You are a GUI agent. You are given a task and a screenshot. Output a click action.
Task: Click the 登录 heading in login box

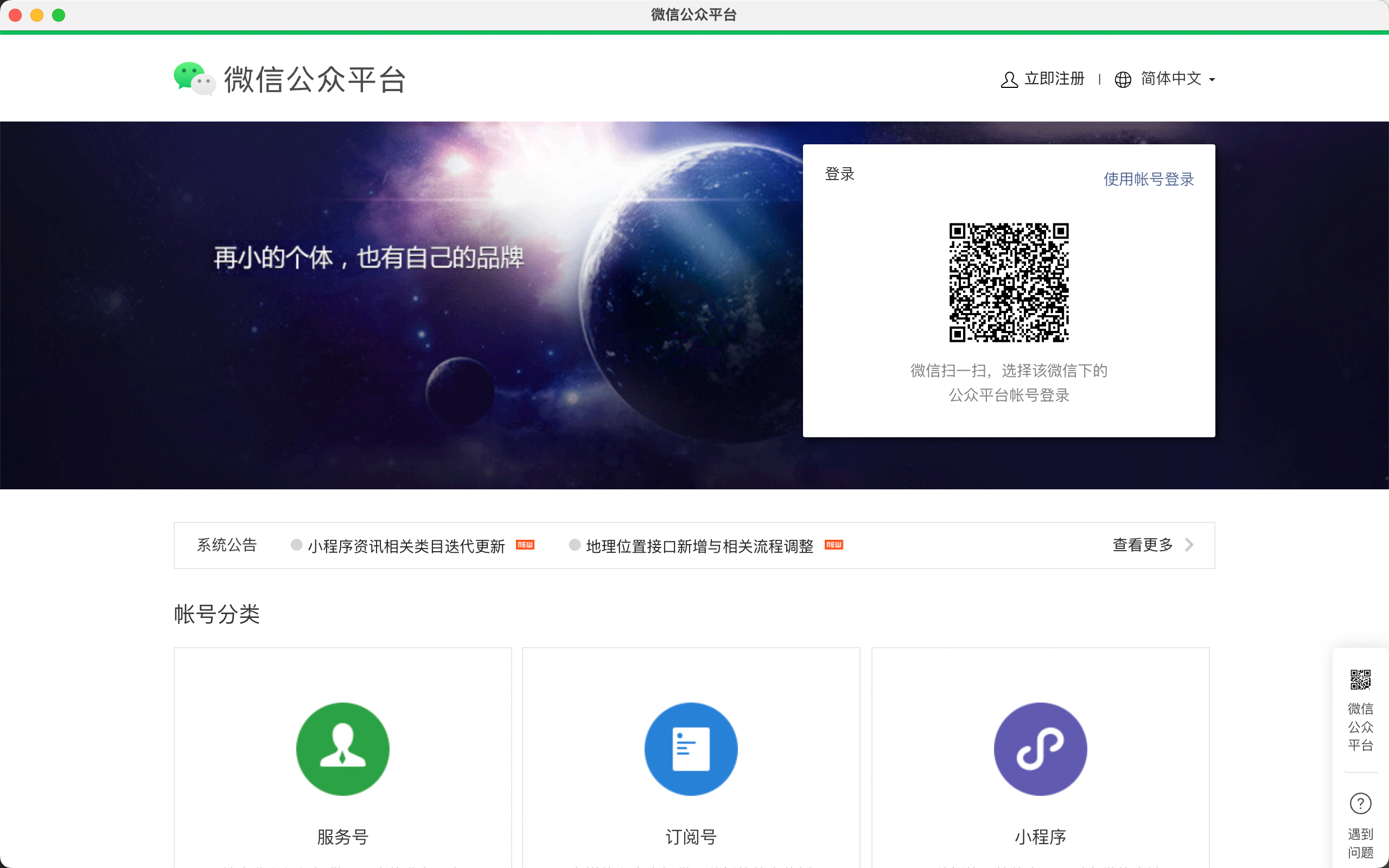tap(840, 174)
